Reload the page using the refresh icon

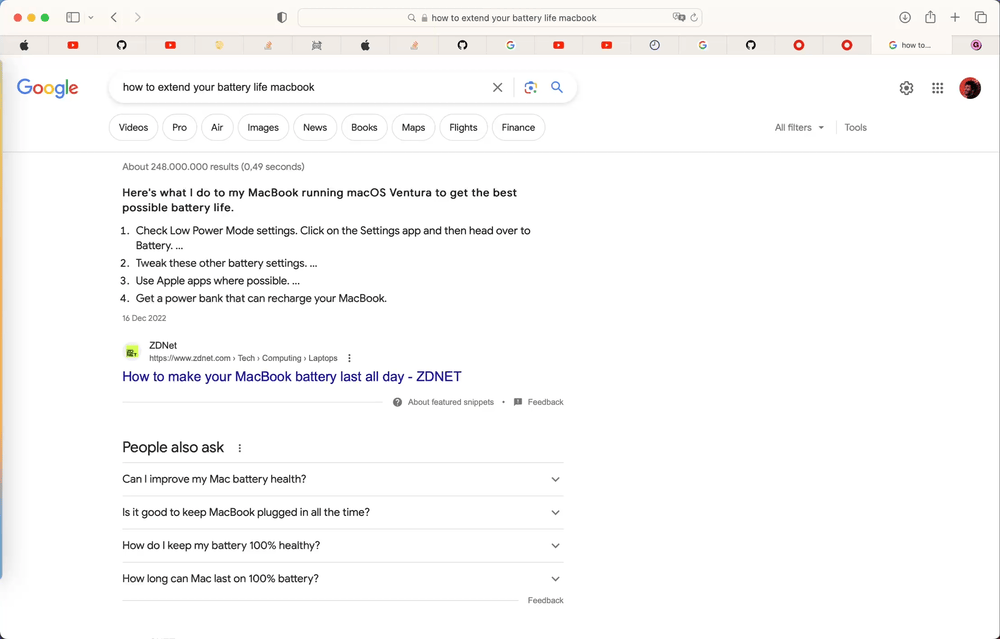[x=694, y=17]
